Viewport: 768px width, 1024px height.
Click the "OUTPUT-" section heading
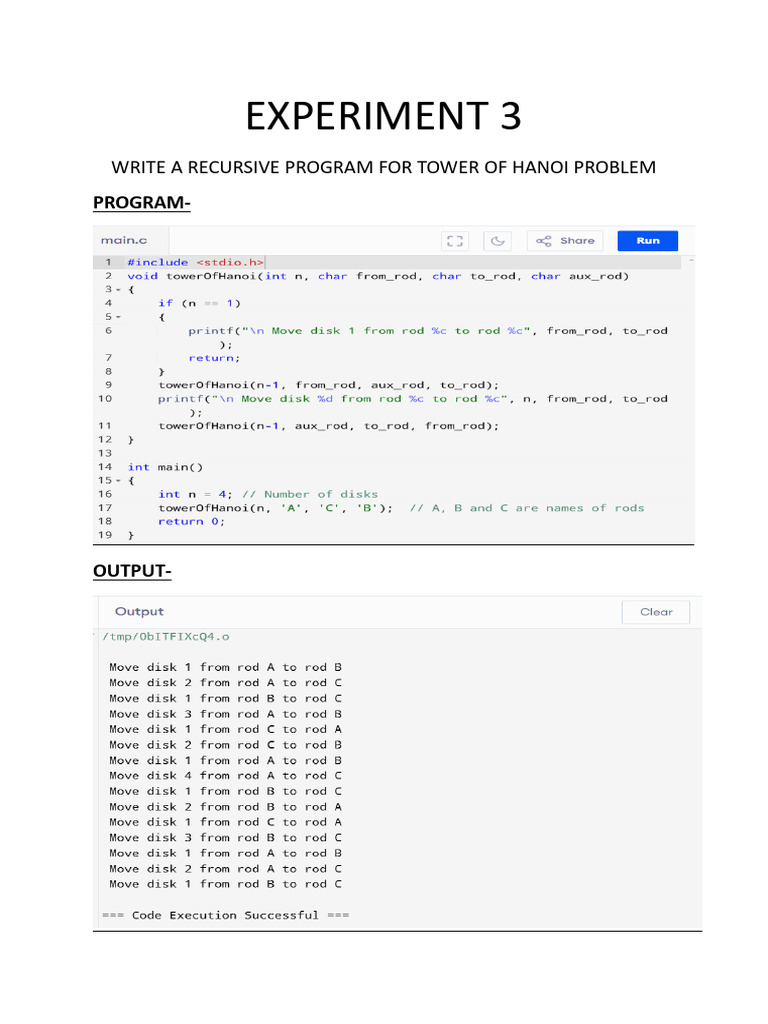(132, 571)
